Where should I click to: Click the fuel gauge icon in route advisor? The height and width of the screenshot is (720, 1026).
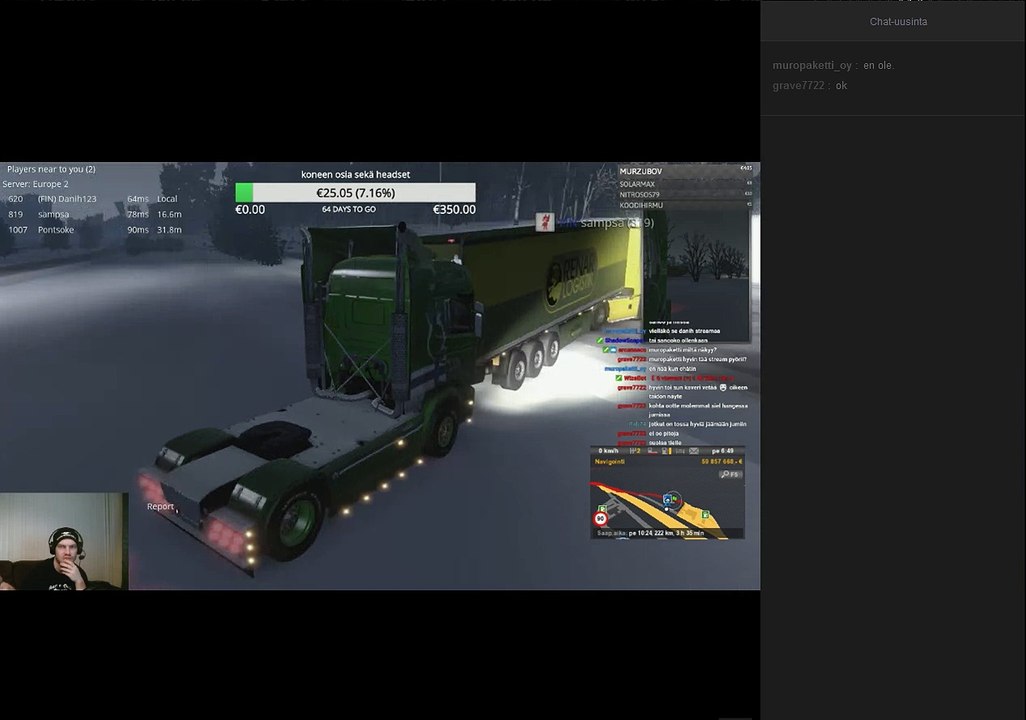(665, 451)
